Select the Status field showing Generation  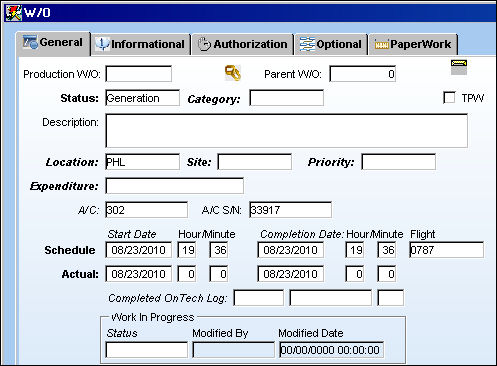[142, 98]
